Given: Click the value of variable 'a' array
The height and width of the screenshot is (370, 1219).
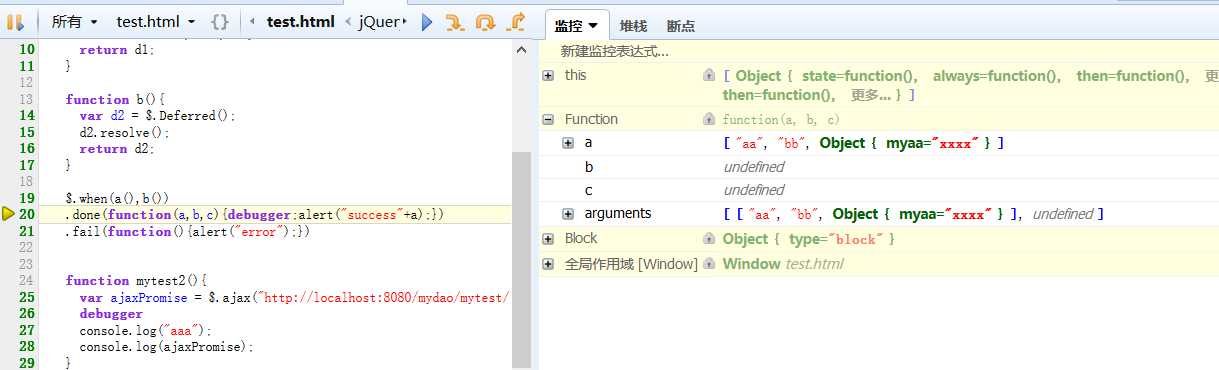Looking at the screenshot, I should pos(863,143).
